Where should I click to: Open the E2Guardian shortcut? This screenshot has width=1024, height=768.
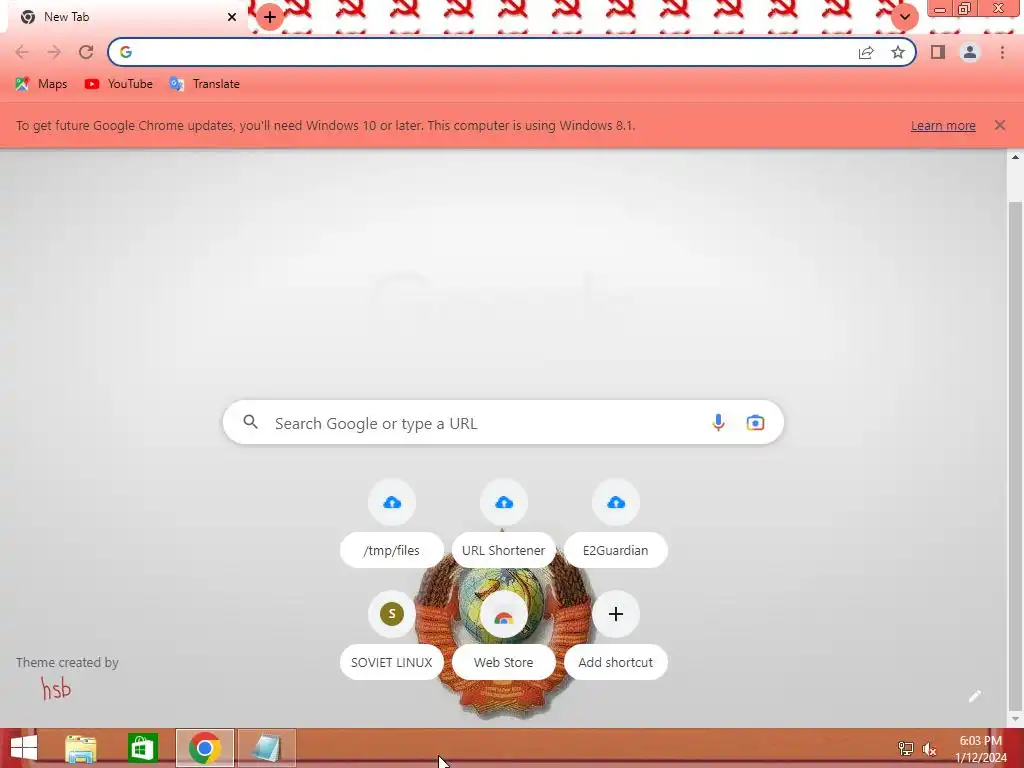click(615, 524)
